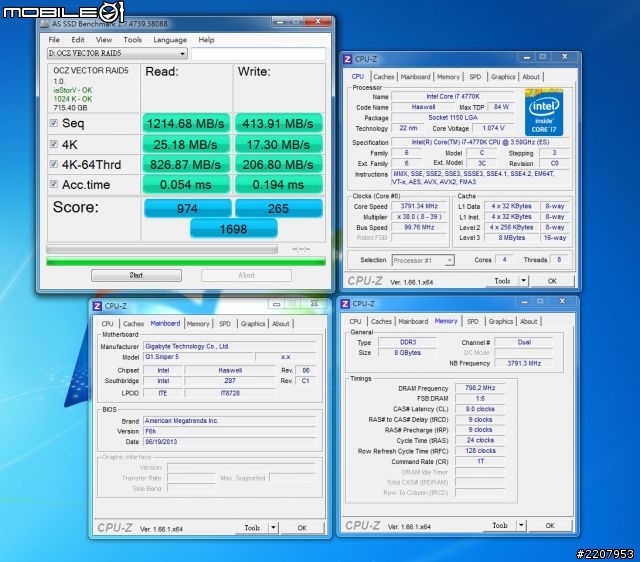Switch to Caches tab in the CPU window
The width and height of the screenshot is (640, 562).
(x=384, y=77)
